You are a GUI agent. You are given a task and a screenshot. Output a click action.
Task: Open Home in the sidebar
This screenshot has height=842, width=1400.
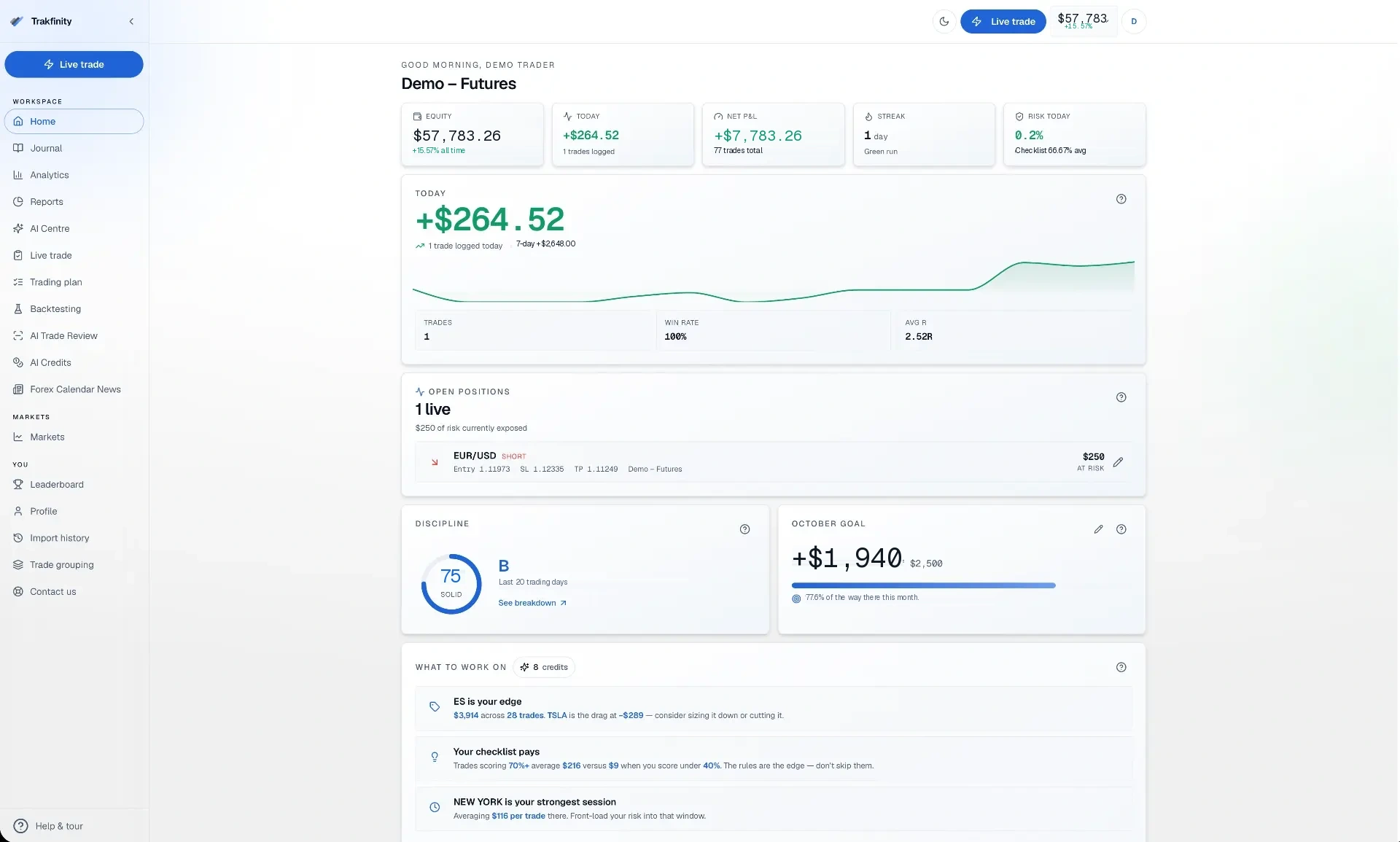pyautogui.click(x=74, y=121)
